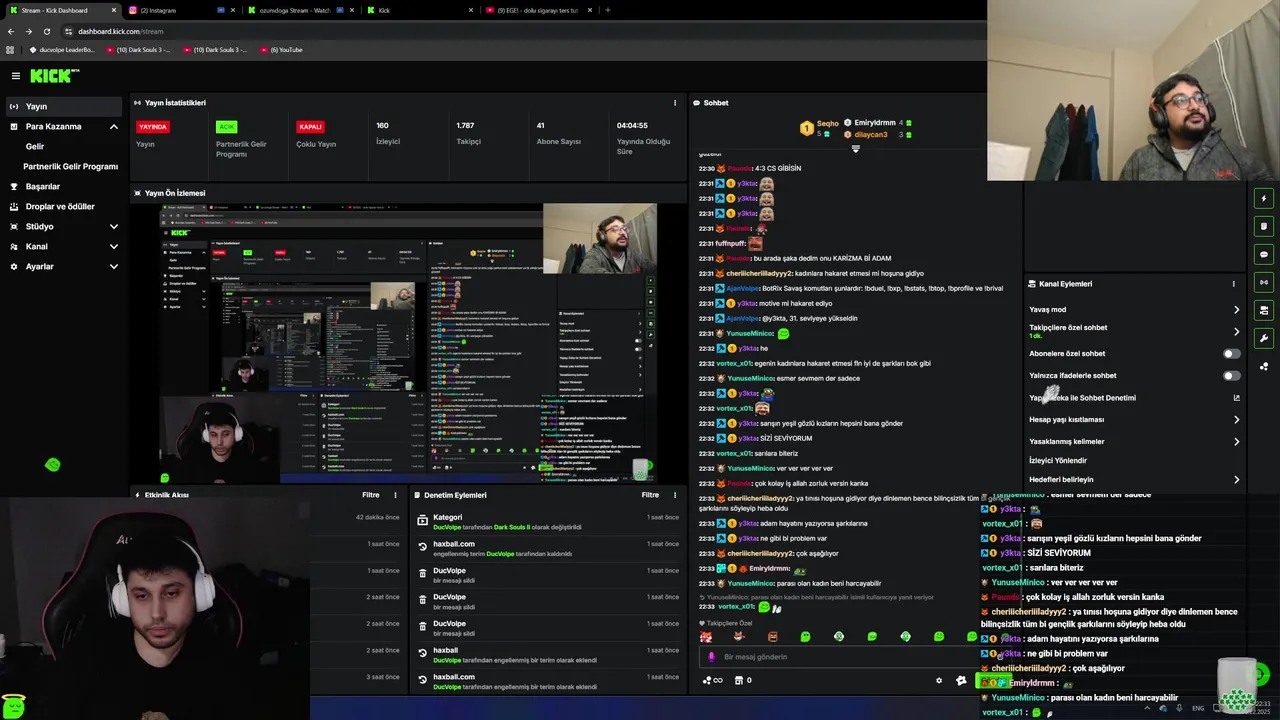Click the haxball.com moderation log entry
Screen dimensions: 1280x720
[x=548, y=549]
